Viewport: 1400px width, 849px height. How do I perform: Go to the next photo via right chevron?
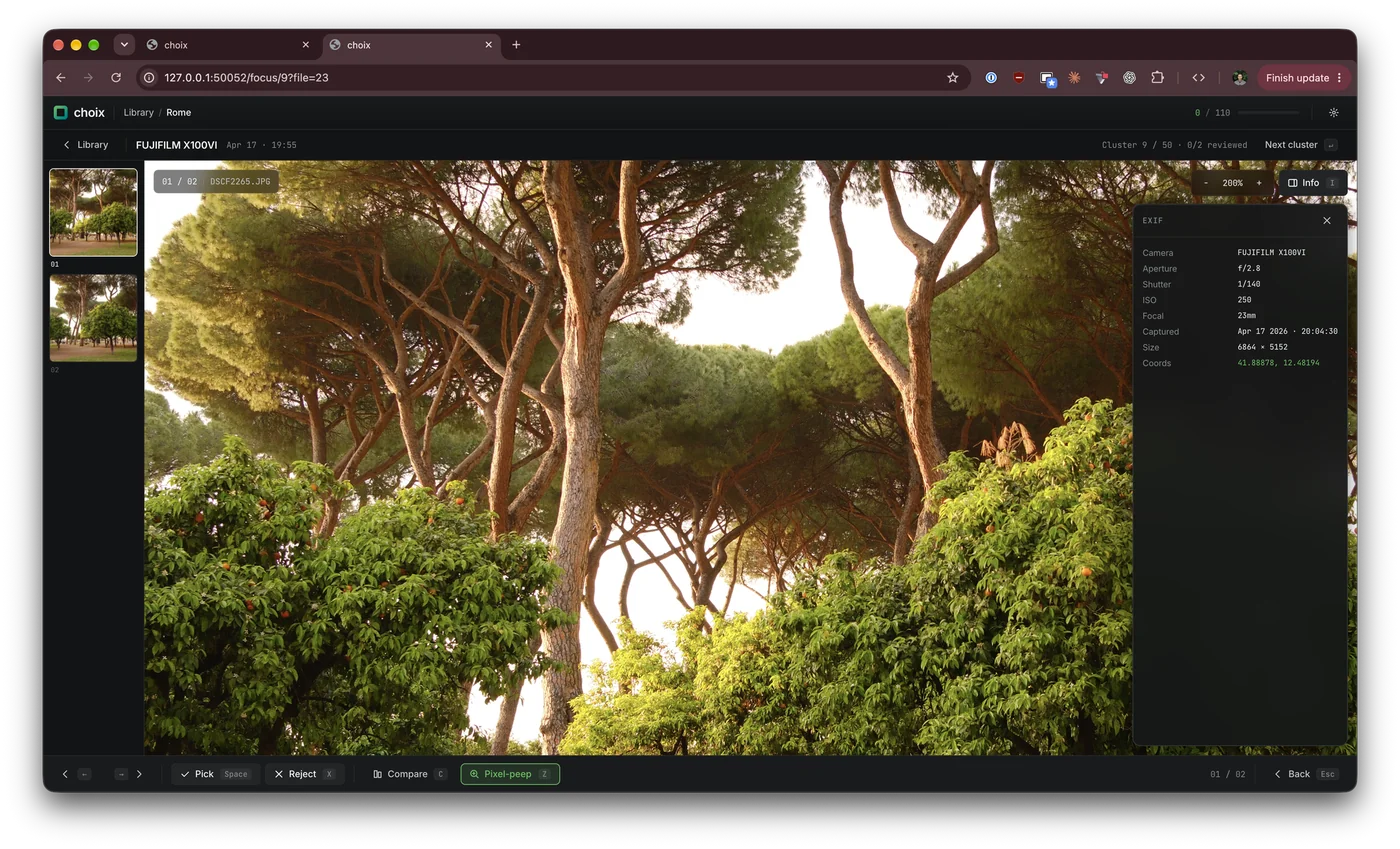(x=139, y=774)
